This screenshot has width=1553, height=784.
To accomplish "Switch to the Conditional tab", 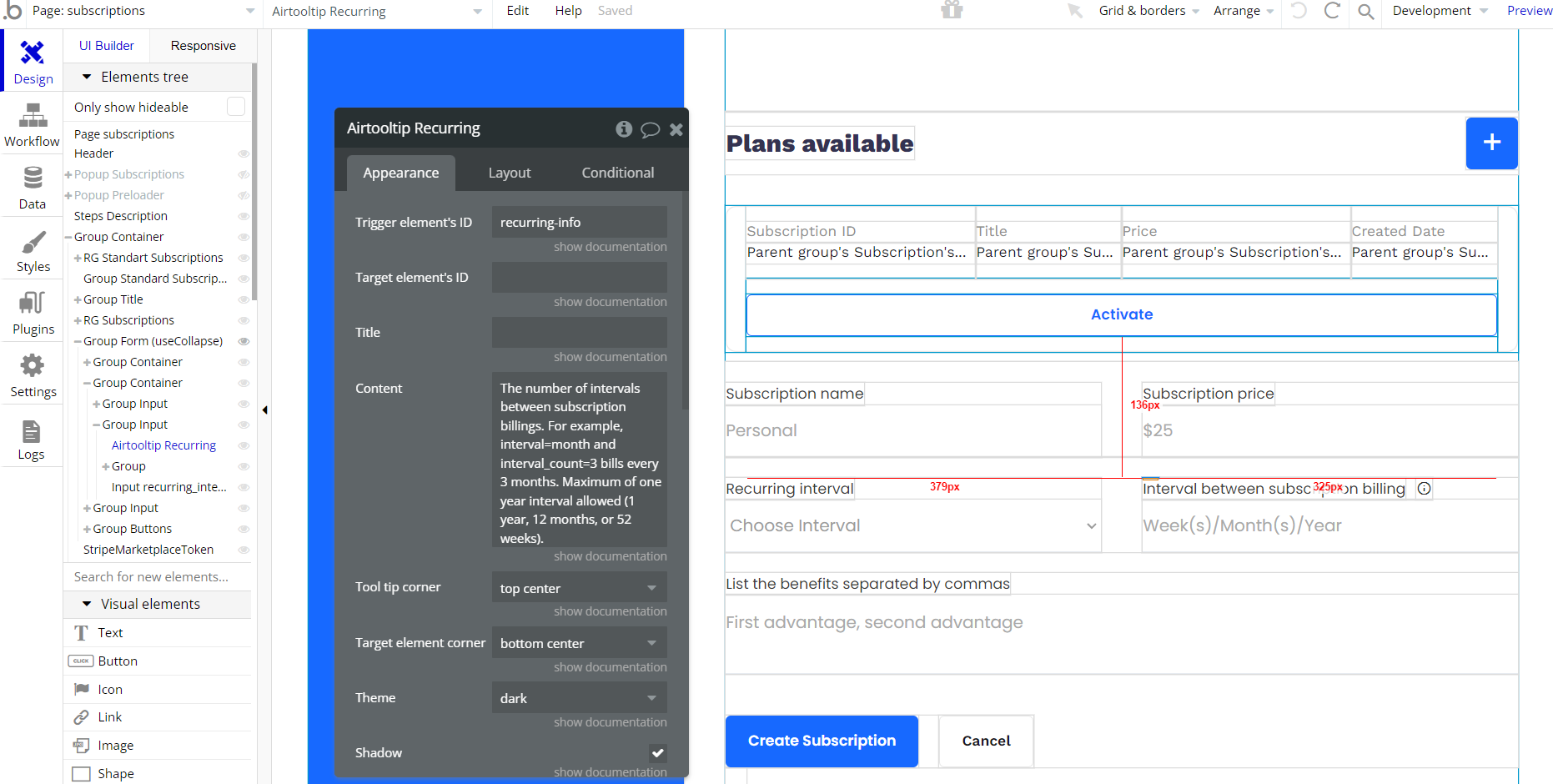I will 617,173.
